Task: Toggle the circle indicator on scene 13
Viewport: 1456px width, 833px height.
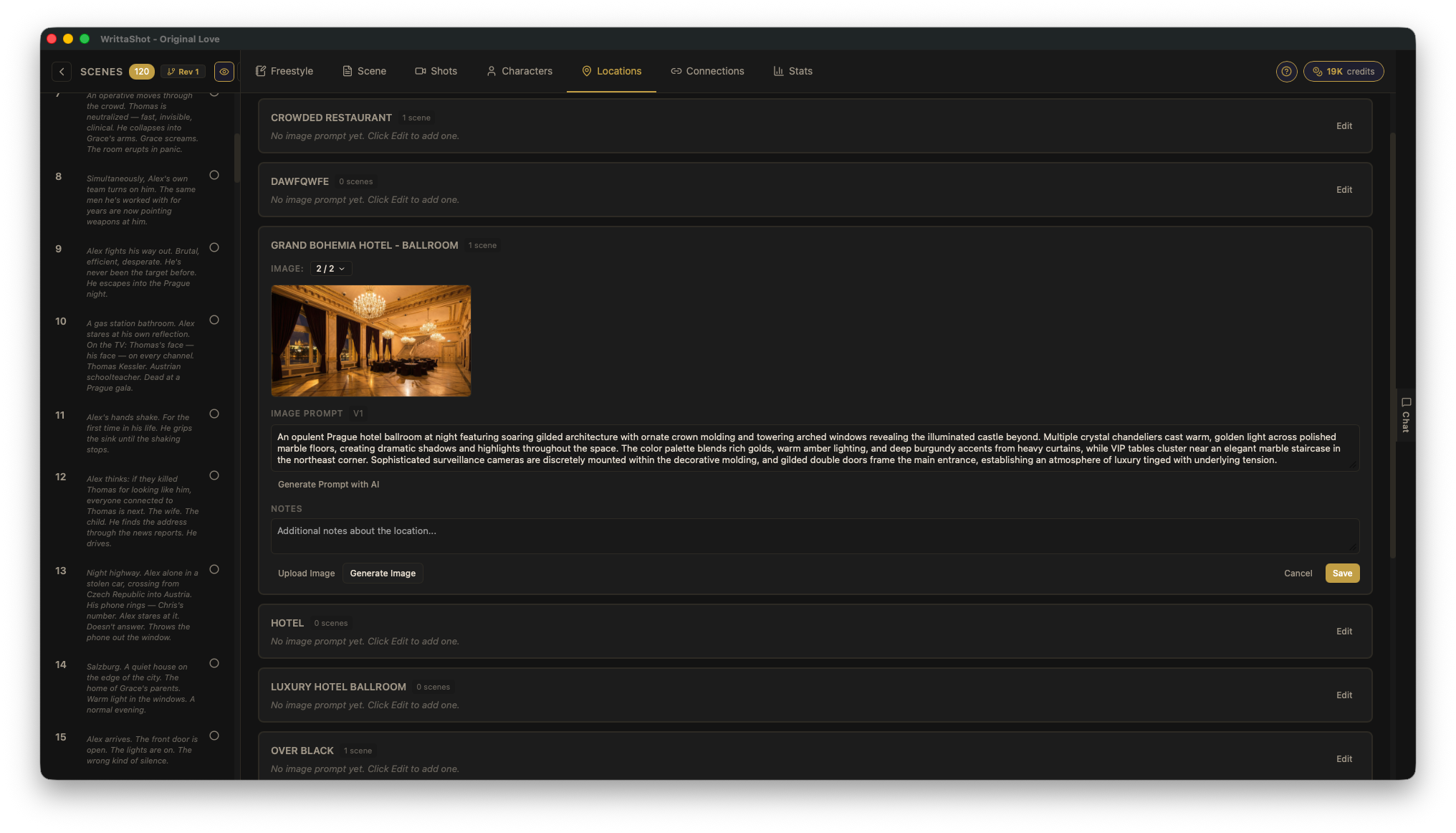Action: tap(214, 569)
